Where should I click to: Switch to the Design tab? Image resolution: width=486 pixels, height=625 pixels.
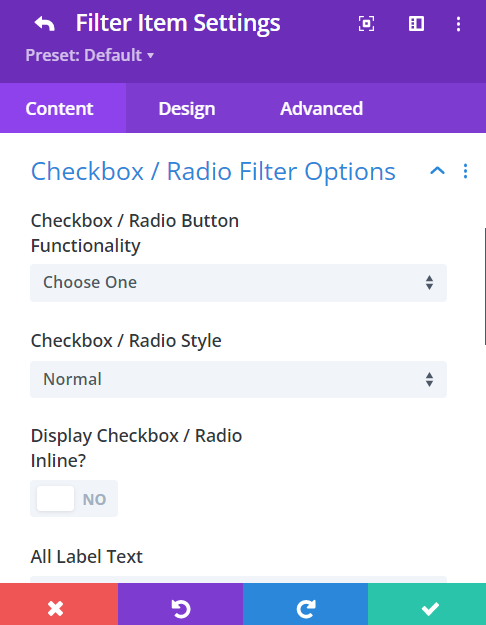(x=187, y=108)
